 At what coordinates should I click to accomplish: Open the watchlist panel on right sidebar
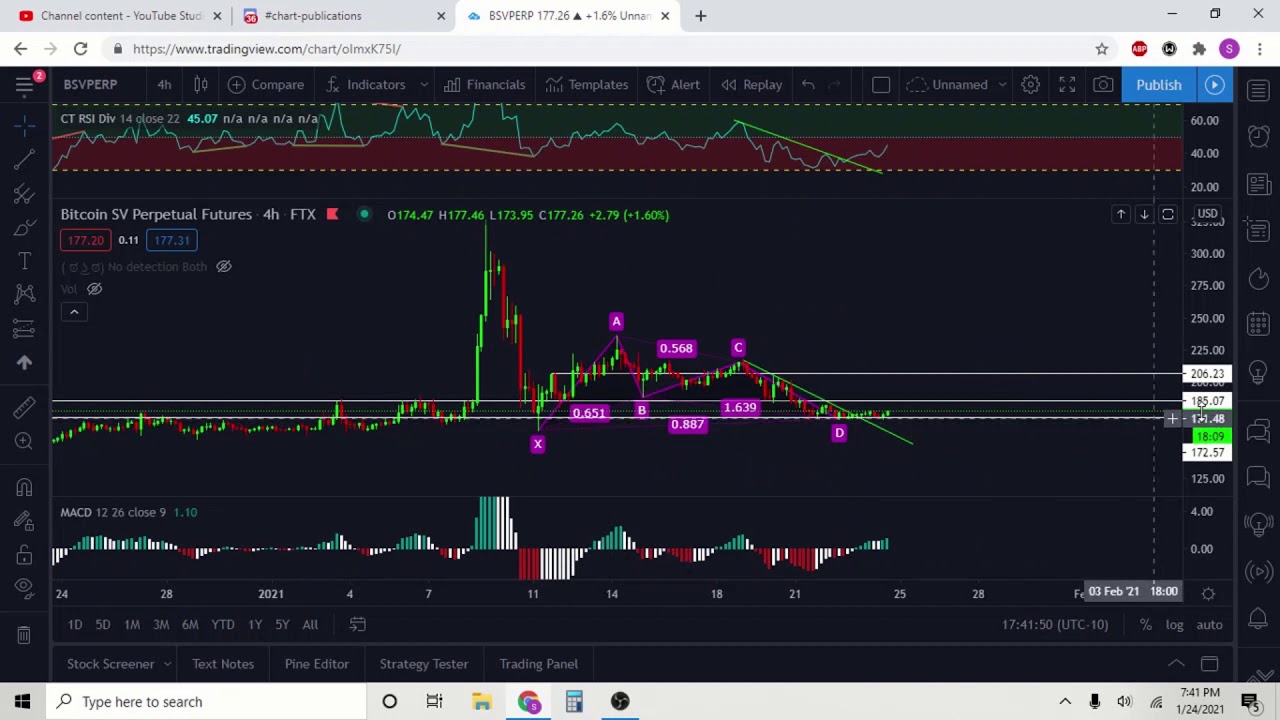pyautogui.click(x=1258, y=91)
